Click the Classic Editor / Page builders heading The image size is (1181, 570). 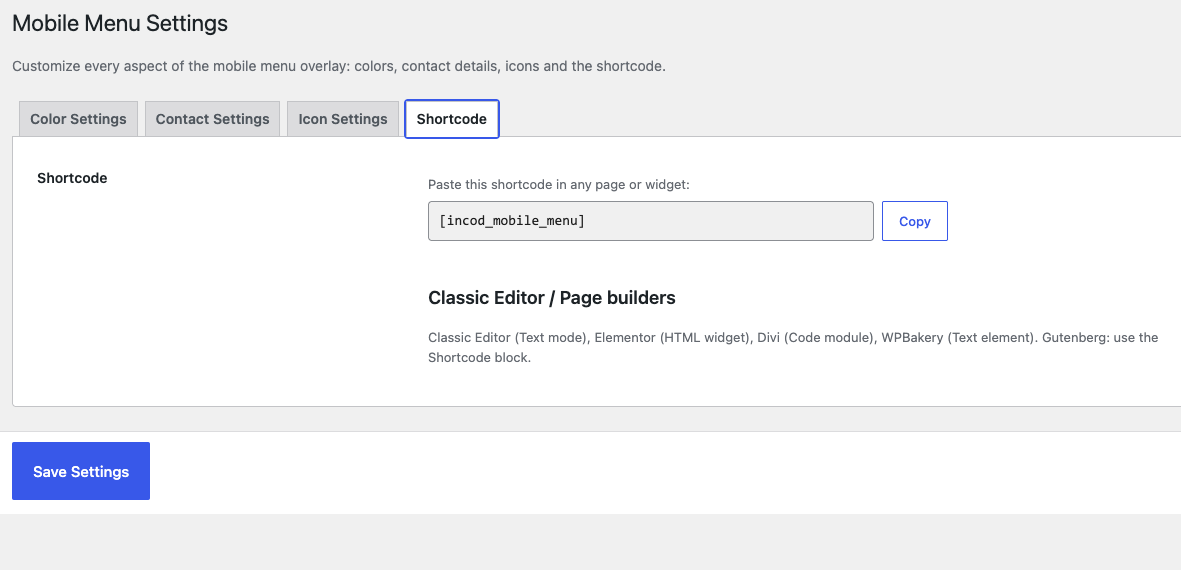551,298
